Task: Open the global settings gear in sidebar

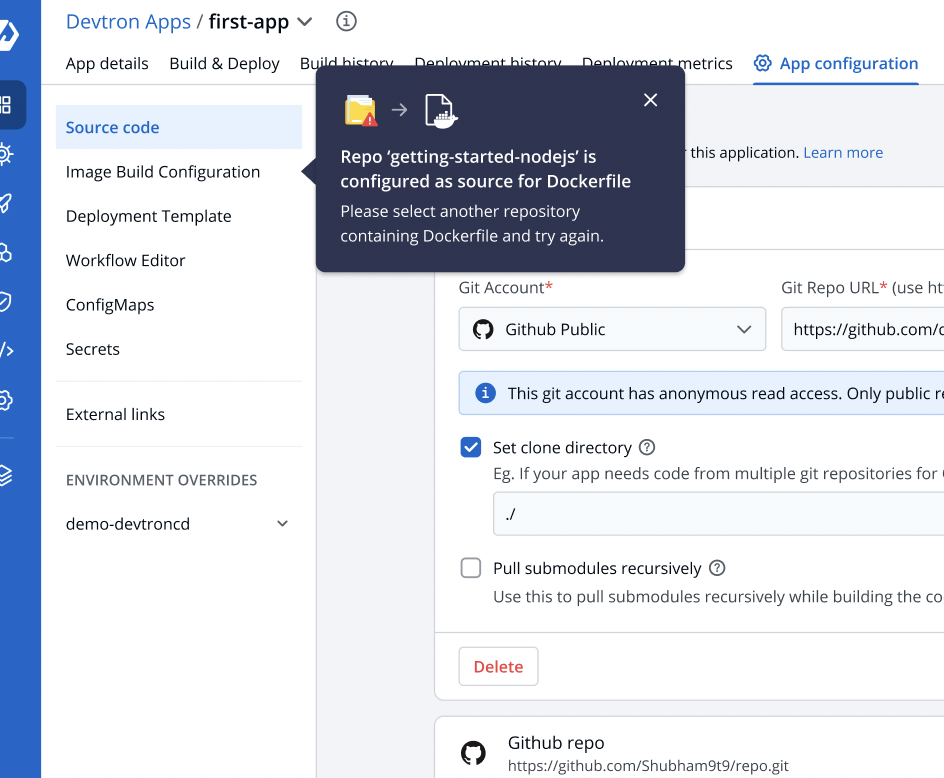Action: [x=5, y=400]
